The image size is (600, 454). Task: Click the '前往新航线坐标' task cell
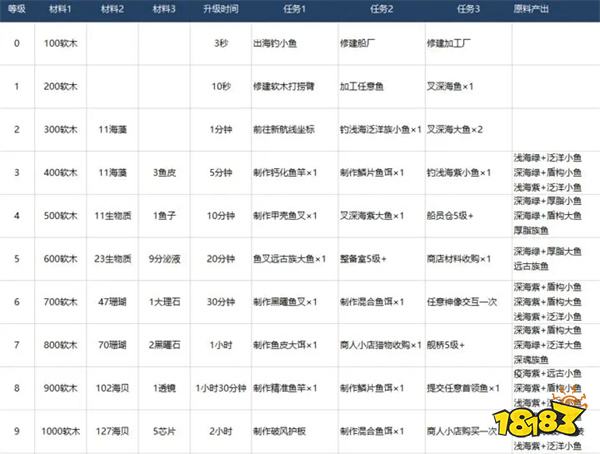point(284,129)
